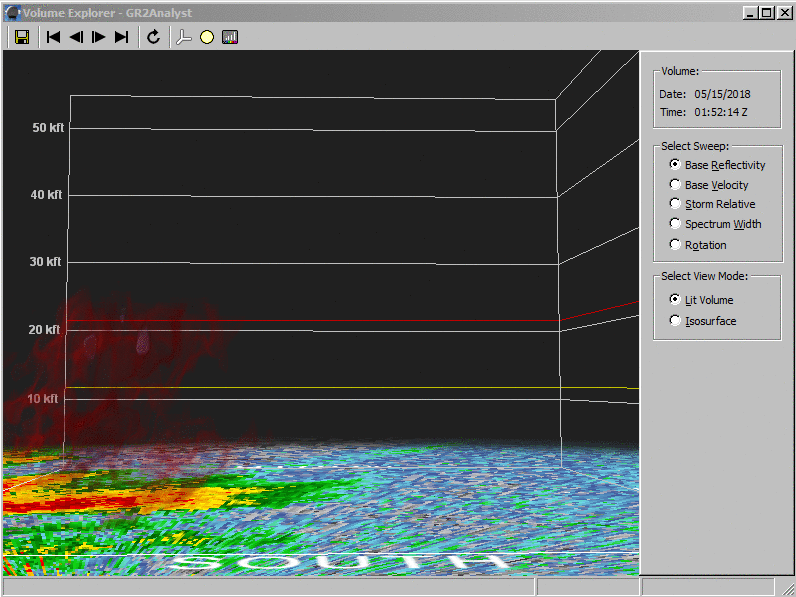Click the 20 kft altitude label
The image size is (796, 597).
pyautogui.click(x=44, y=329)
